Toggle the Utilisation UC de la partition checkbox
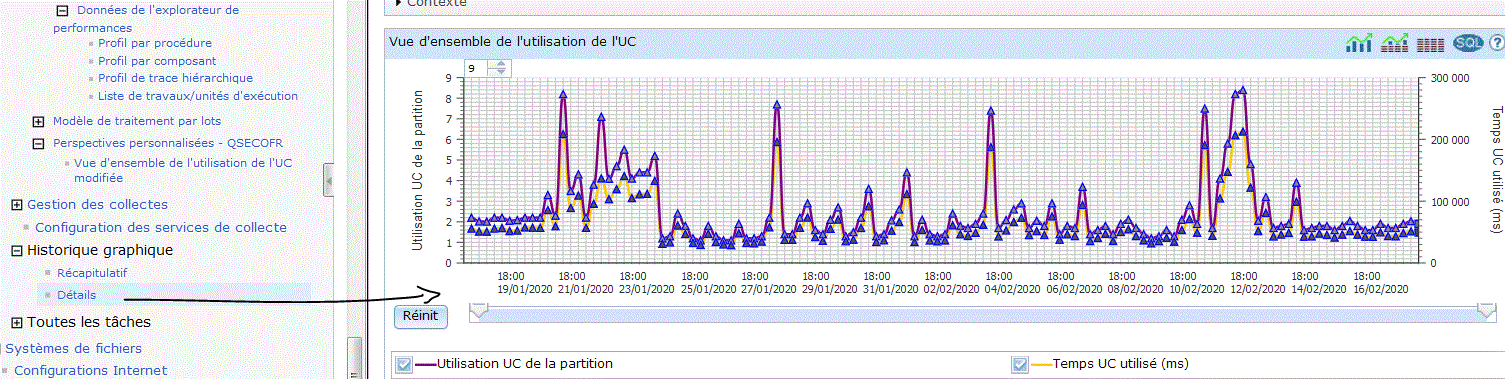This screenshot has height=379, width=1505. point(404,364)
